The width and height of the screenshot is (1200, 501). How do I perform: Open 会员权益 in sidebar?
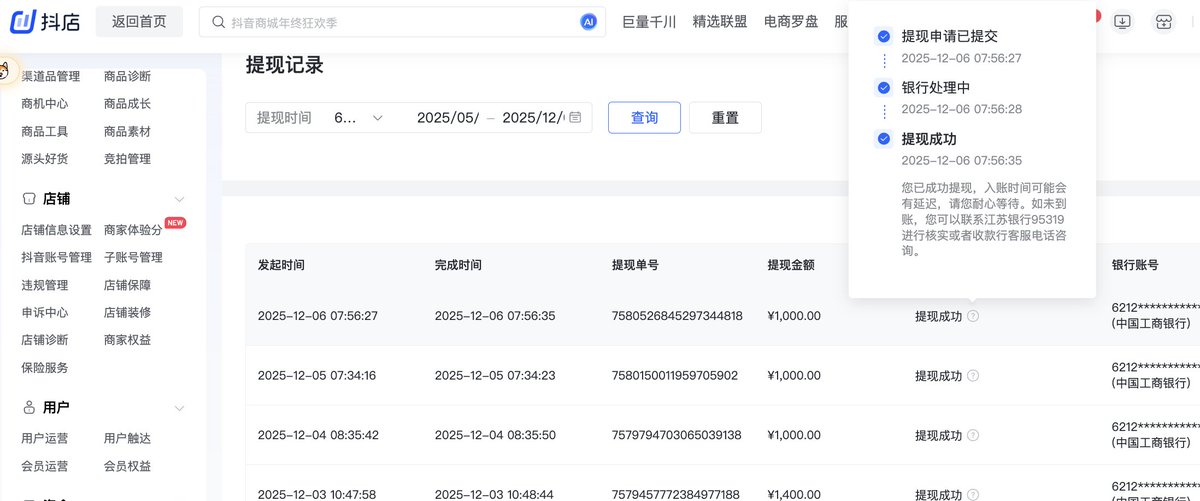coord(127,466)
